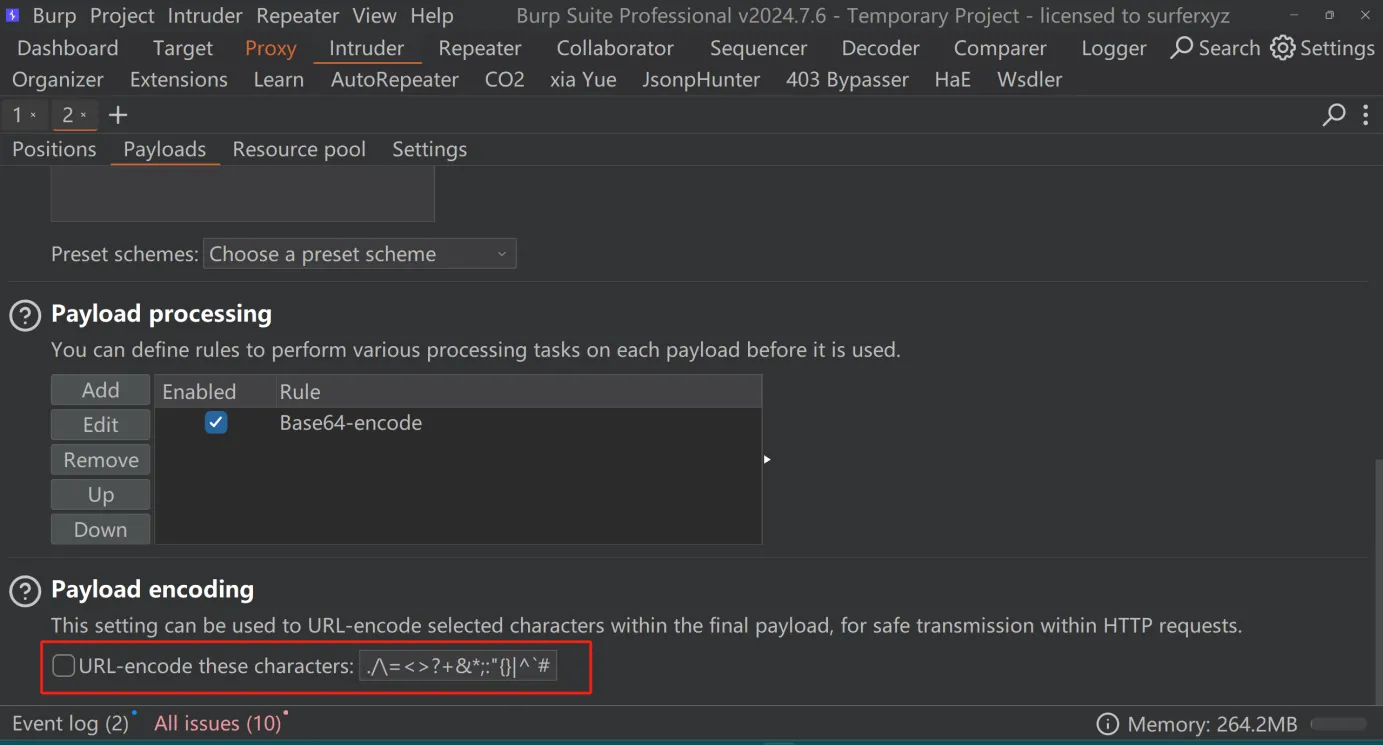Move rule Up button

click(x=101, y=495)
